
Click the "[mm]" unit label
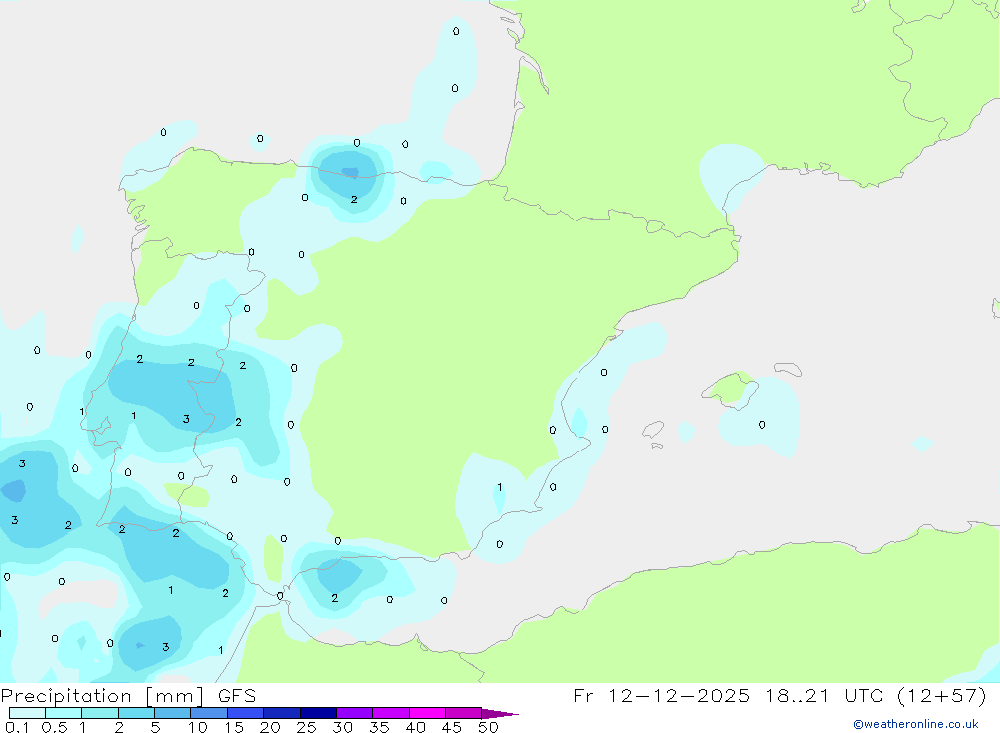(x=174, y=696)
